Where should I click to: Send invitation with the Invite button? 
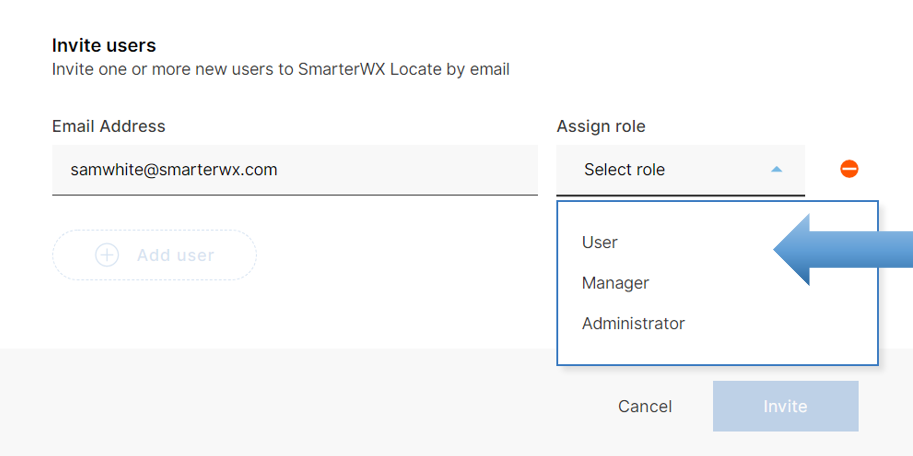(x=785, y=406)
